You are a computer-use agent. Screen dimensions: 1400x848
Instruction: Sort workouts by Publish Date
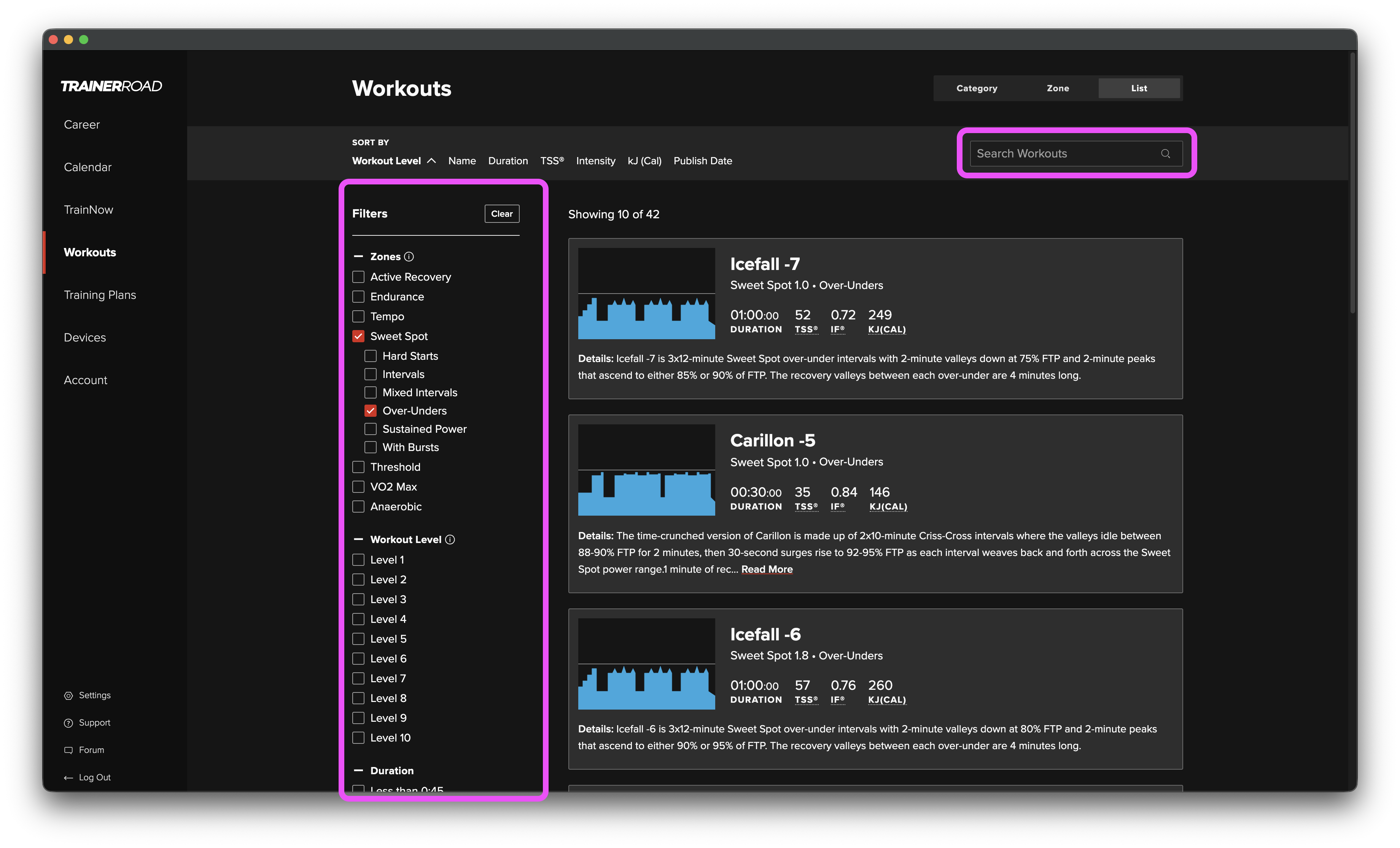click(x=703, y=161)
